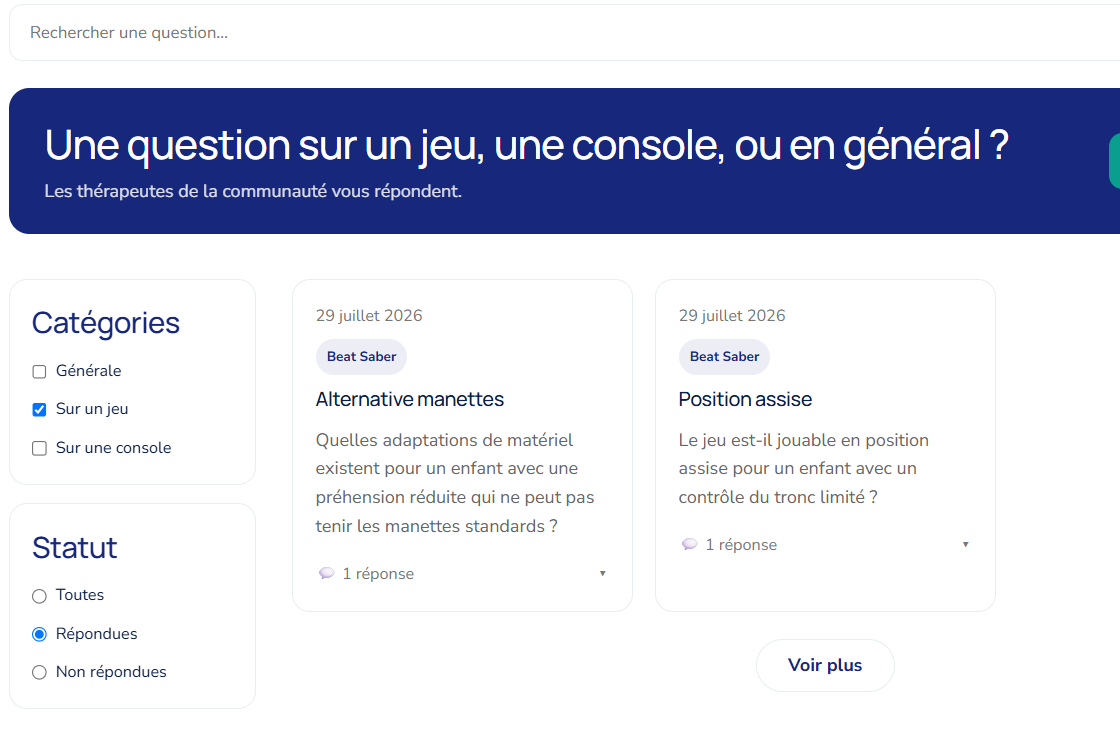This screenshot has height=747, width=1120.
Task: Click Beat Saber tag on Alternative manettes card
Action: coord(361,356)
